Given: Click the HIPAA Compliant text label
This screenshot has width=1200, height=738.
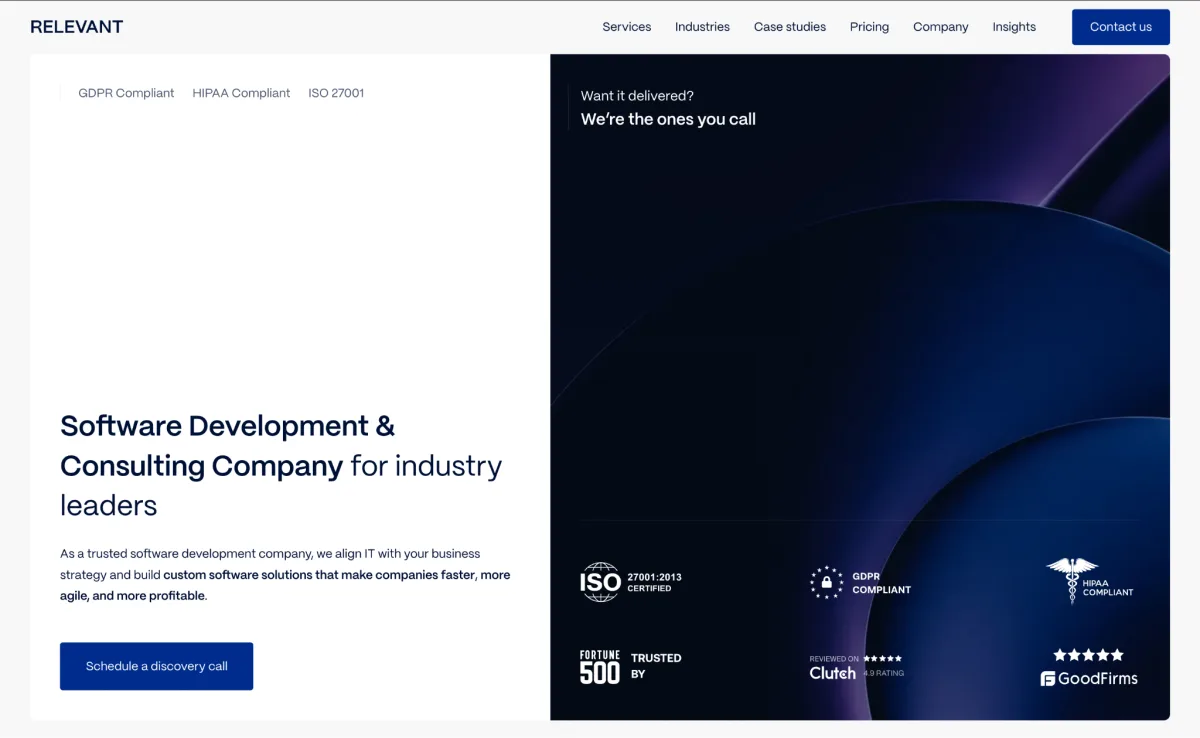Looking at the screenshot, I should click(241, 93).
